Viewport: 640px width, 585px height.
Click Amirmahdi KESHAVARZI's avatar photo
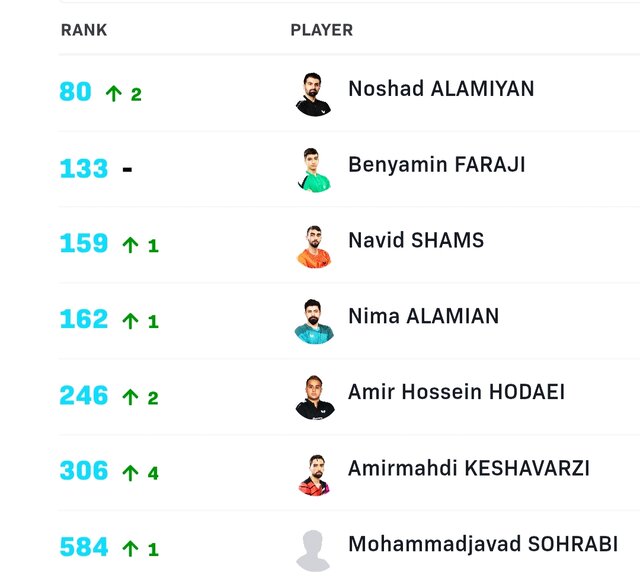(314, 473)
